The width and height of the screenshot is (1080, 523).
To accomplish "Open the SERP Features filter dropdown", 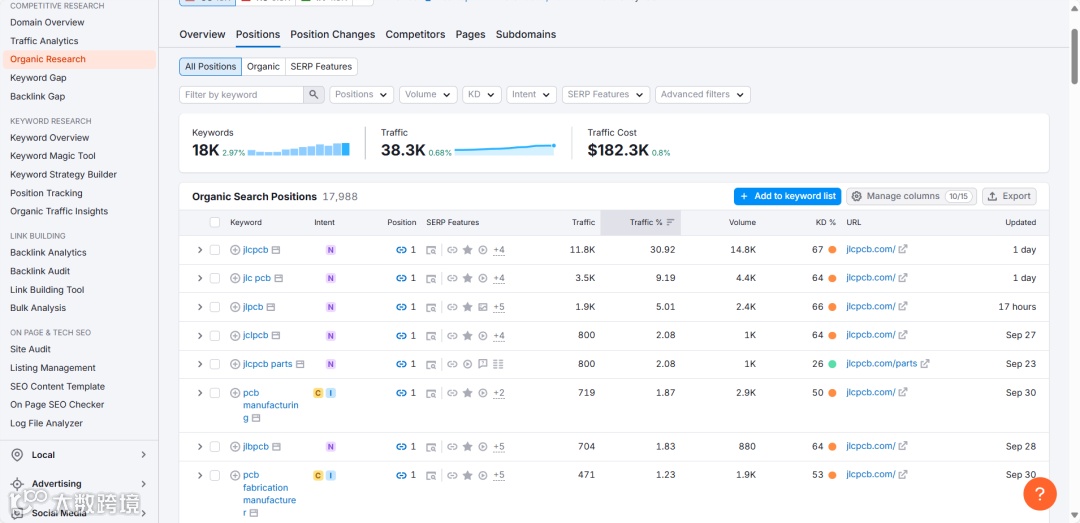I will 605,94.
